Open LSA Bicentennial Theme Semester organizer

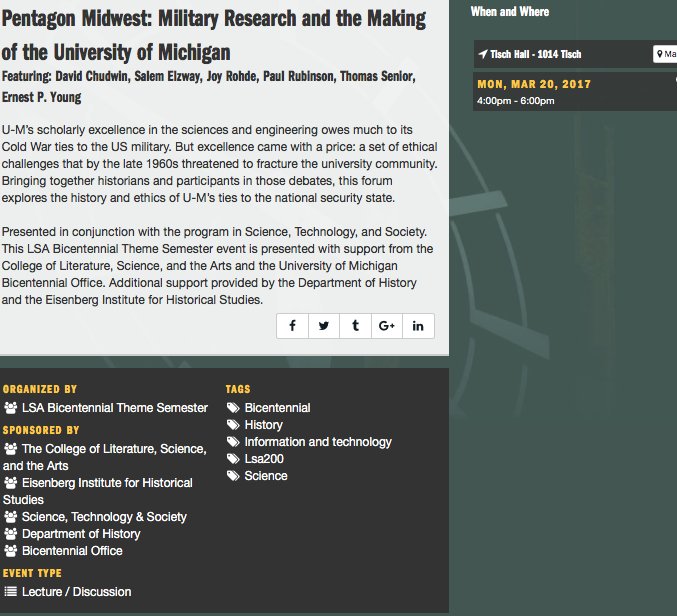point(115,408)
